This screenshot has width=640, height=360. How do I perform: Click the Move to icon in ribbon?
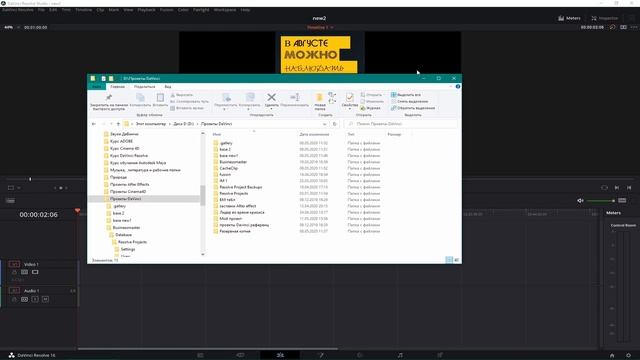pos(226,97)
